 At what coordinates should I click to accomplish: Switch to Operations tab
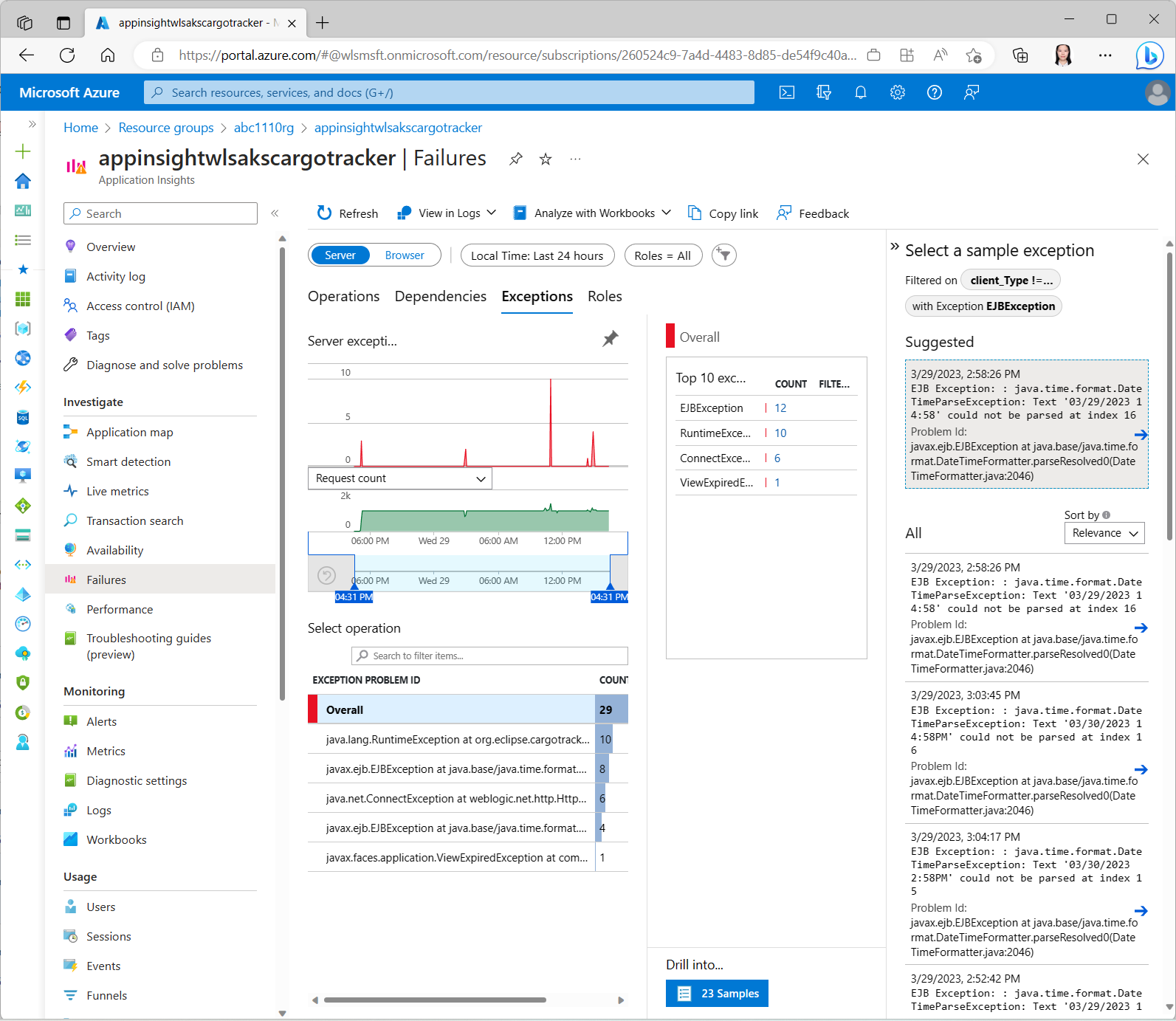click(344, 296)
